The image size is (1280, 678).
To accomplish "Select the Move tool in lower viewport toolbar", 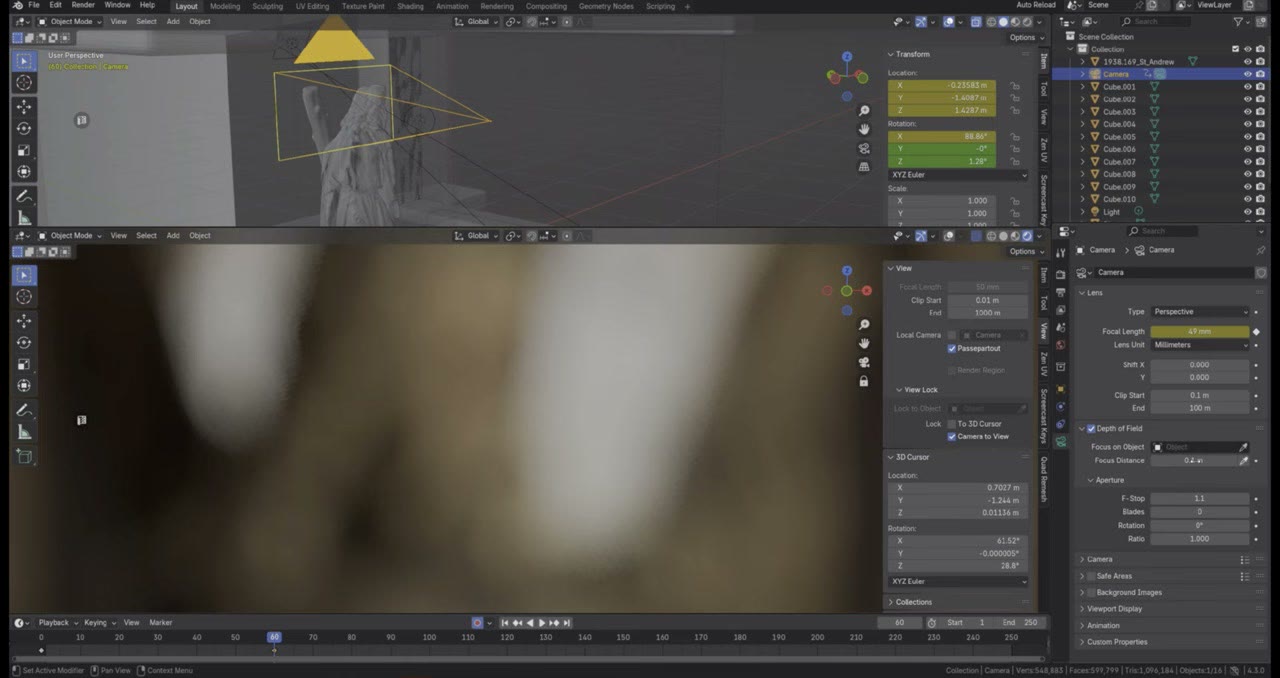I will click(24, 320).
